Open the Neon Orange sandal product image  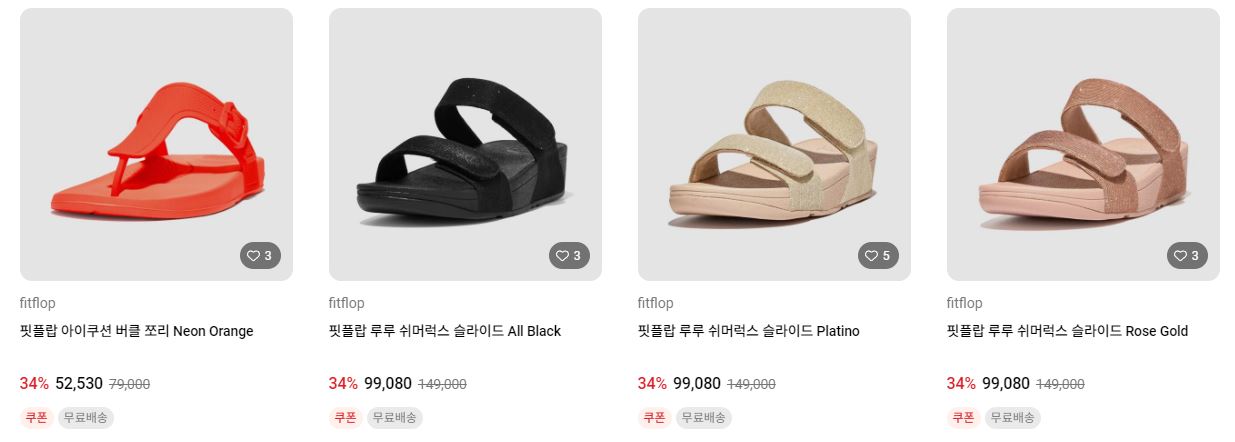156,144
